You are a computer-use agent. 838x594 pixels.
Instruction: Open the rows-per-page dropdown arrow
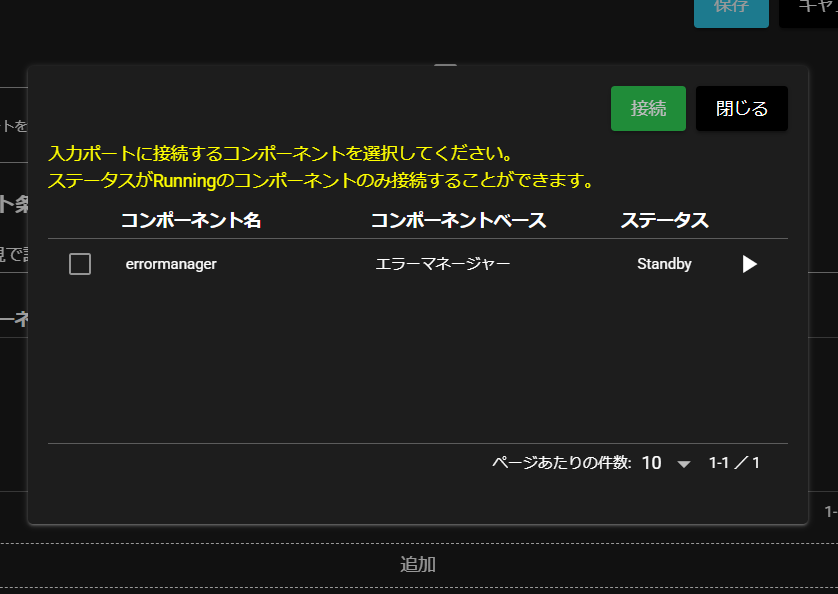pos(684,464)
